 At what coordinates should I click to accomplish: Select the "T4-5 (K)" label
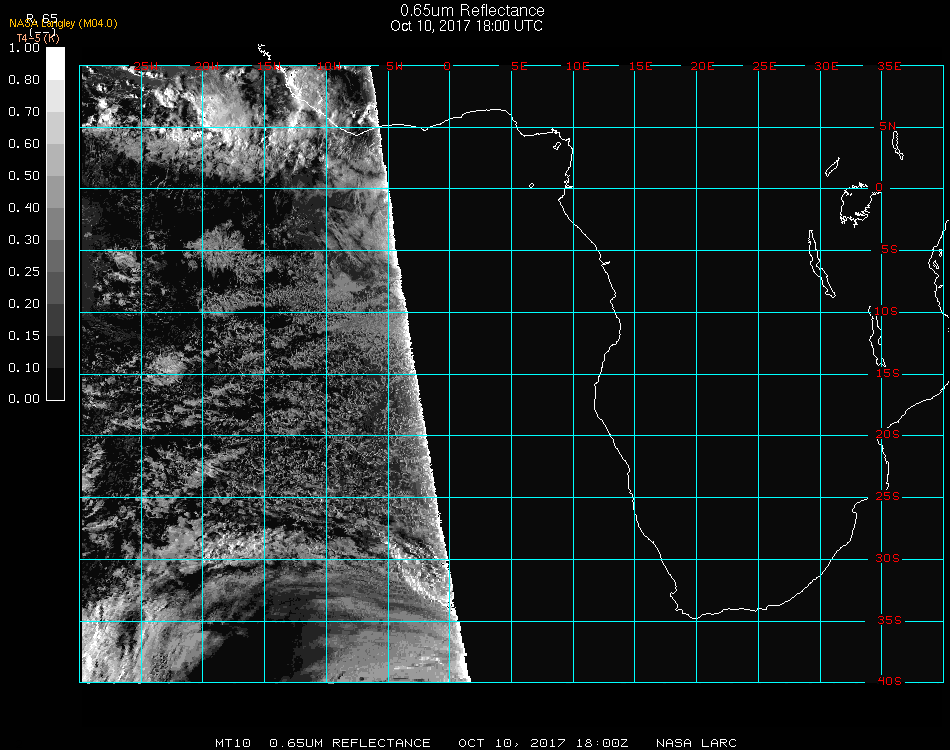38,38
